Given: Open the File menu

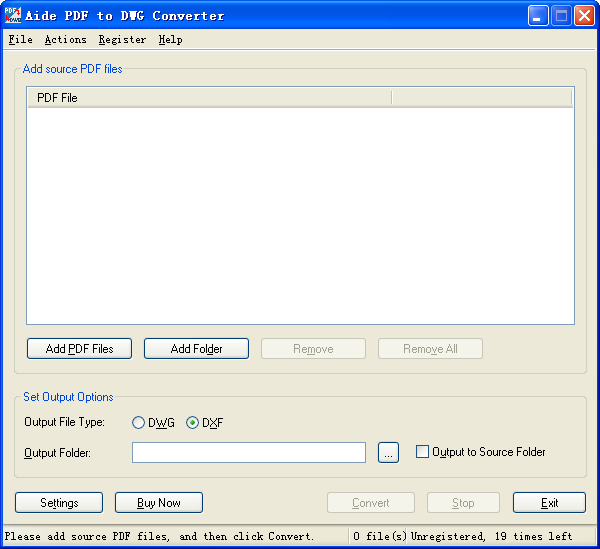Looking at the screenshot, I should (21, 39).
